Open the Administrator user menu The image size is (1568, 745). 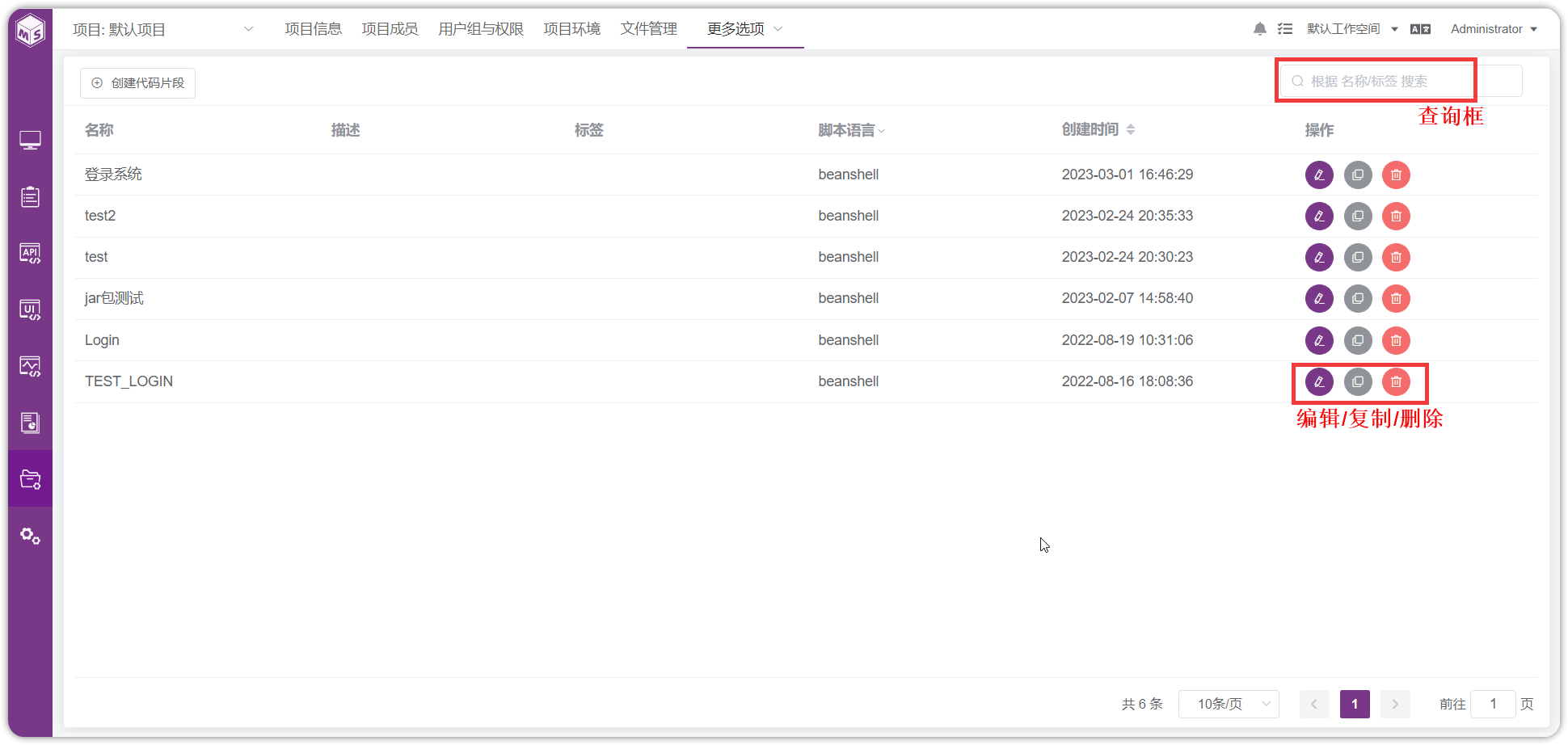(x=1494, y=29)
